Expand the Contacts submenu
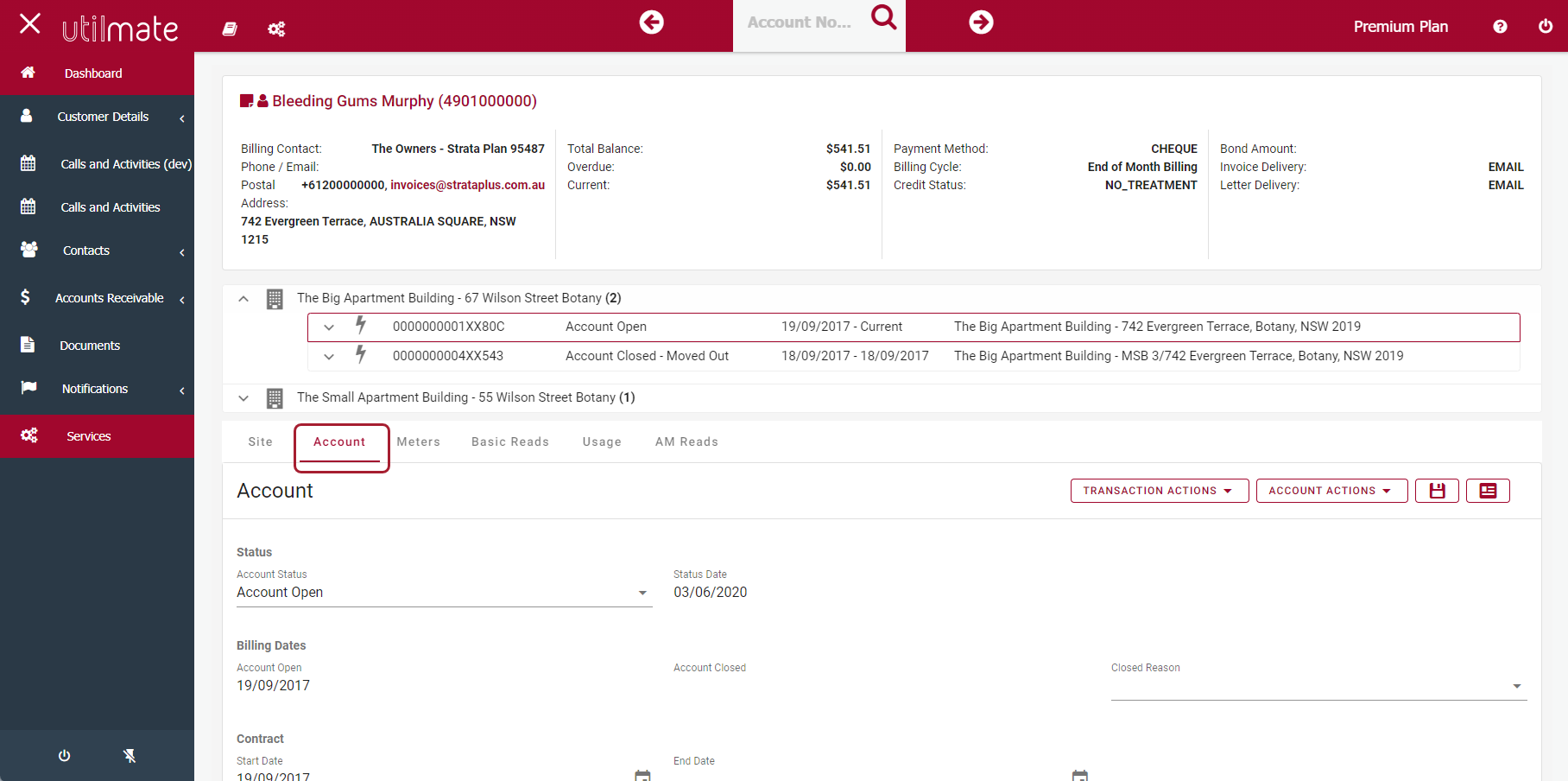1568x781 pixels. (x=182, y=252)
